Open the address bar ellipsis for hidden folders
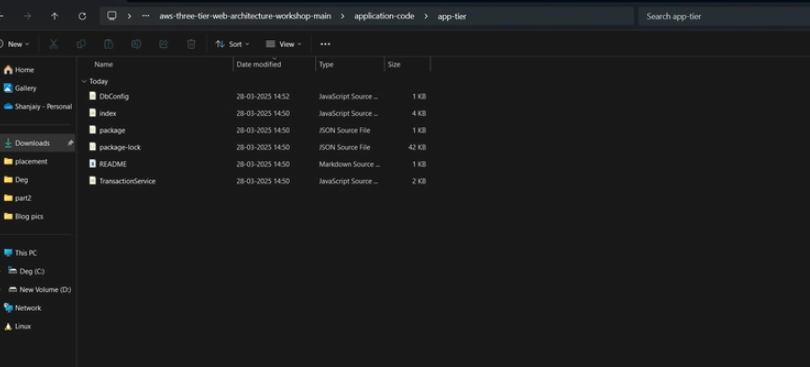810x367 pixels. [x=146, y=16]
